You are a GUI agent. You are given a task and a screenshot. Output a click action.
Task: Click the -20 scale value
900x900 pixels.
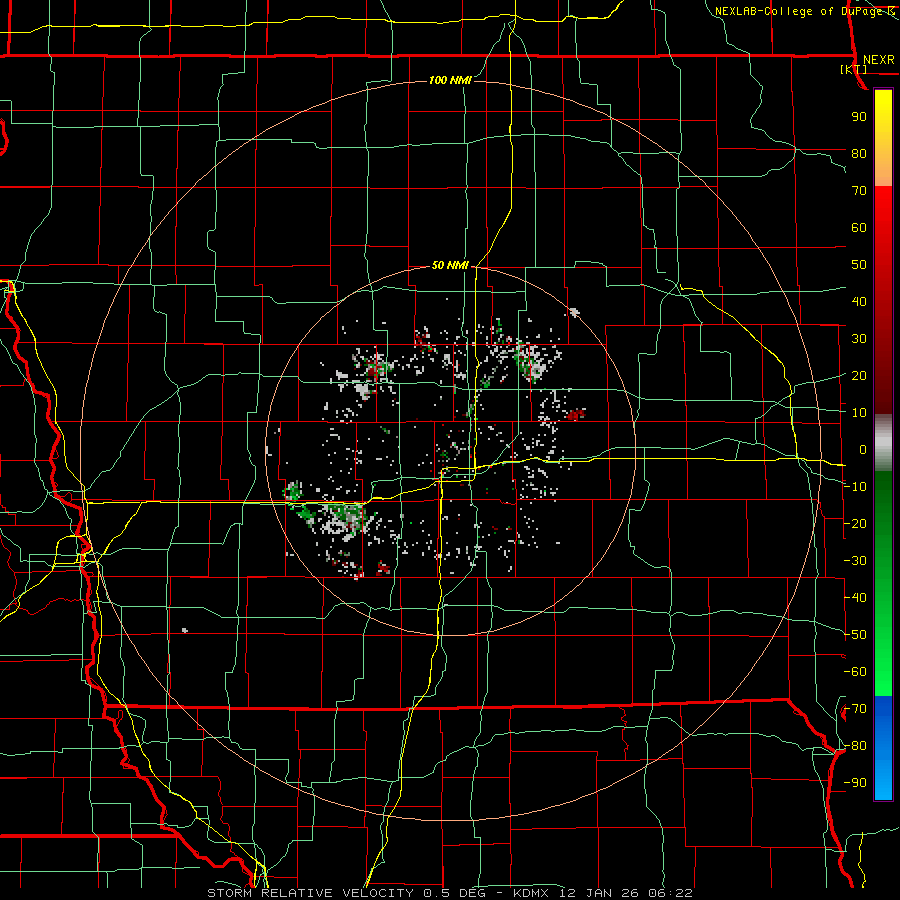855,524
